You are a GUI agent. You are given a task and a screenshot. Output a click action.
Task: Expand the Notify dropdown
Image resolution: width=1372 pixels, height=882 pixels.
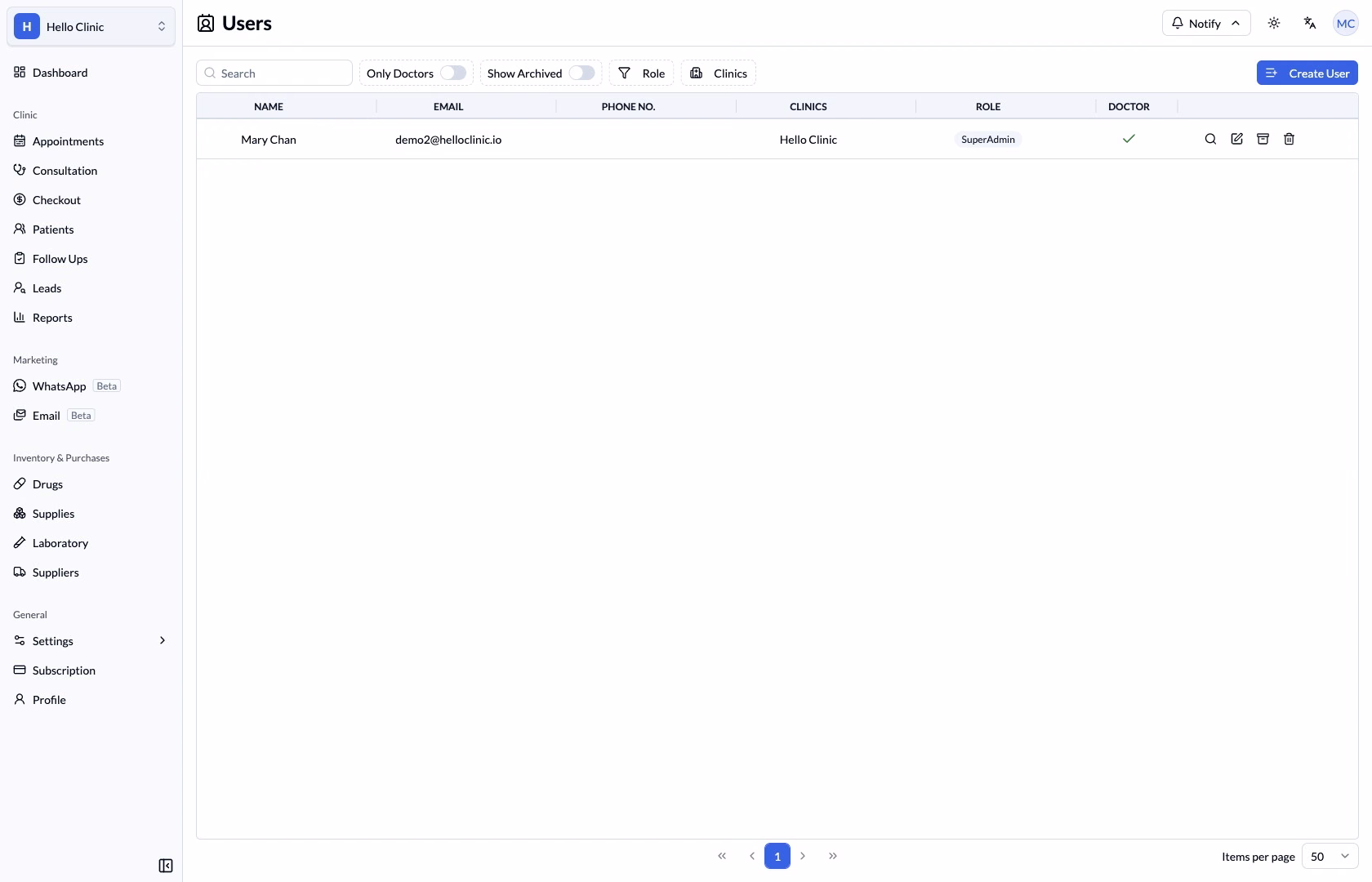click(x=1206, y=23)
